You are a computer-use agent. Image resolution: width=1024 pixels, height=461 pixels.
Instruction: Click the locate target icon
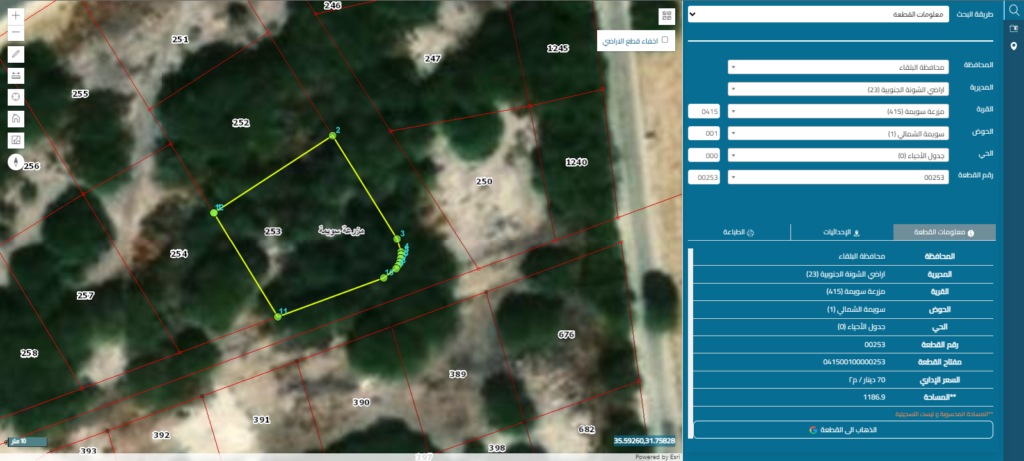tap(16, 97)
